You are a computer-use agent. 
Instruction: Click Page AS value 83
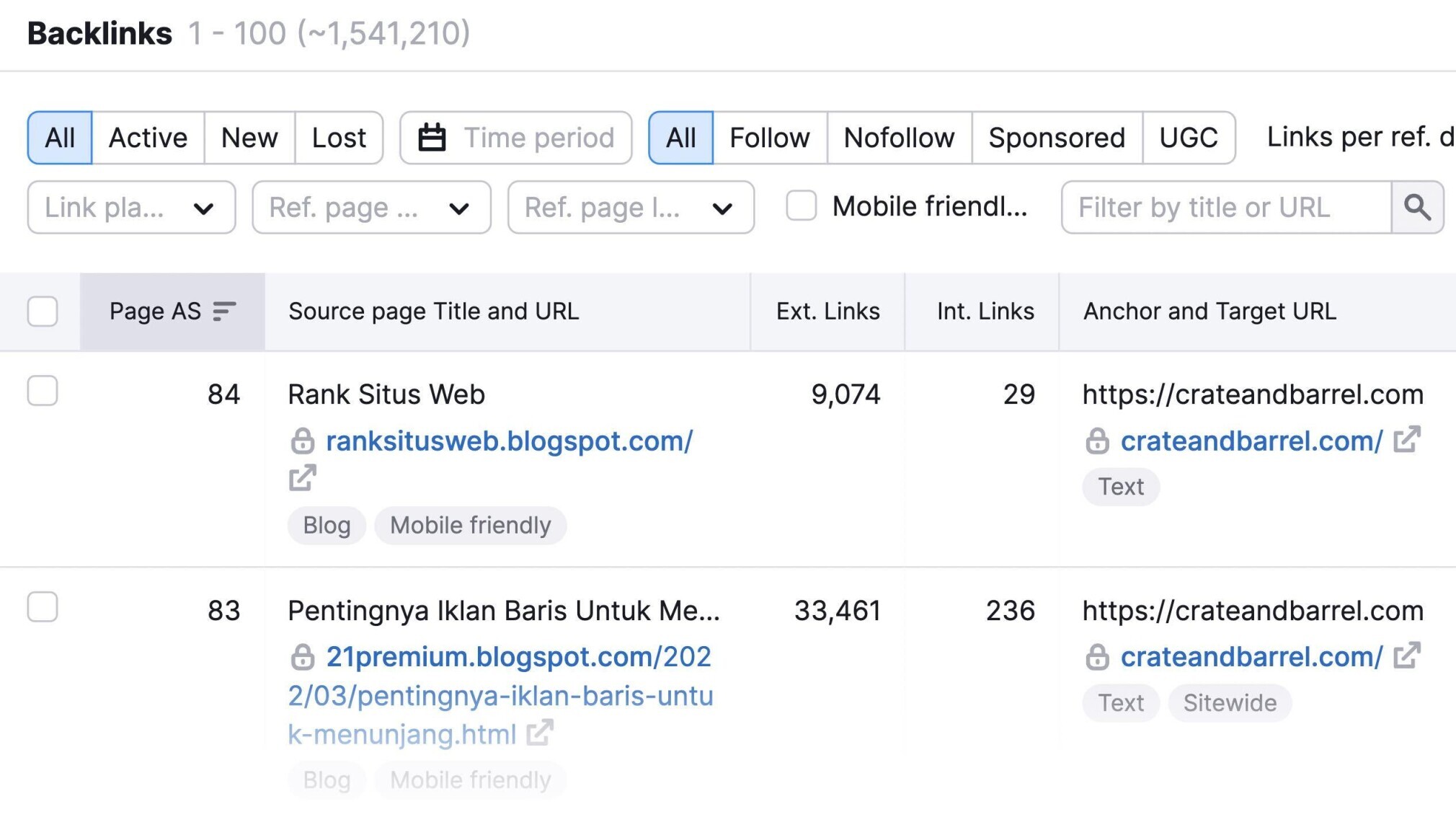pyautogui.click(x=223, y=611)
